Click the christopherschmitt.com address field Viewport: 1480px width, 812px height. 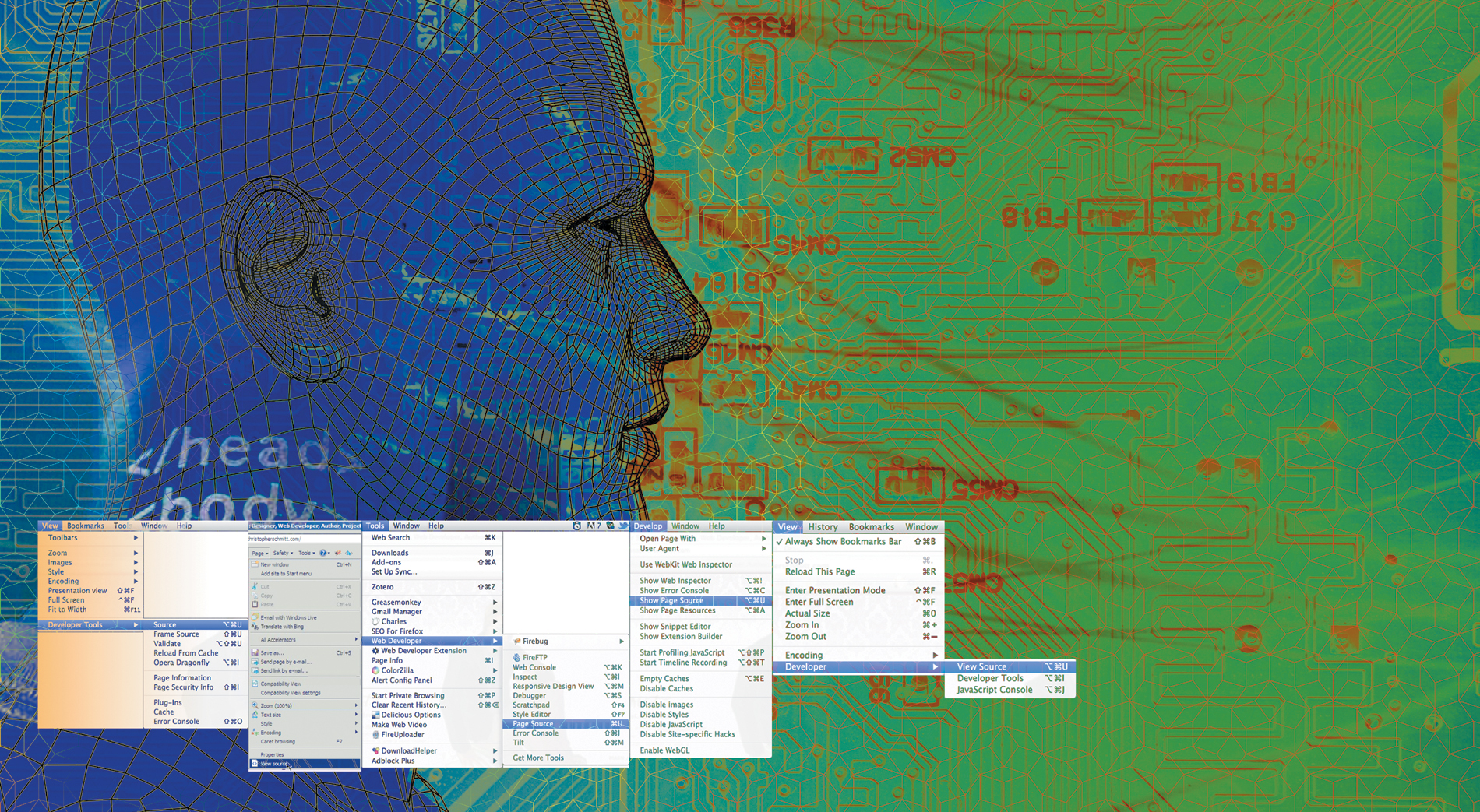tap(305, 539)
